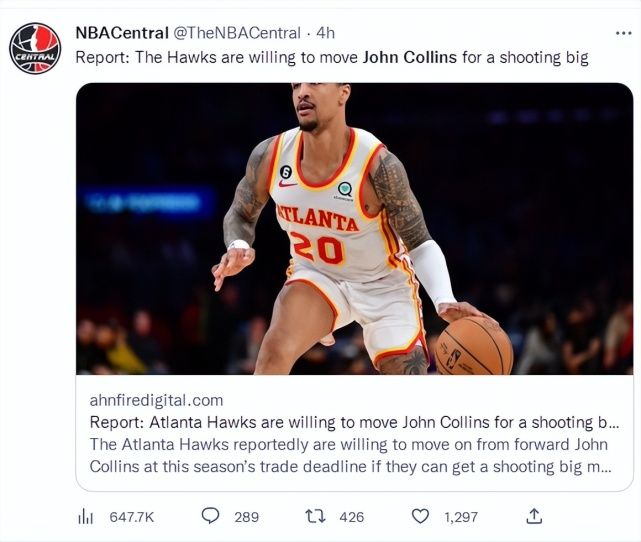Image resolution: width=641 pixels, height=542 pixels.
Task: Open the 4h timestamp link
Action: [x=326, y=32]
